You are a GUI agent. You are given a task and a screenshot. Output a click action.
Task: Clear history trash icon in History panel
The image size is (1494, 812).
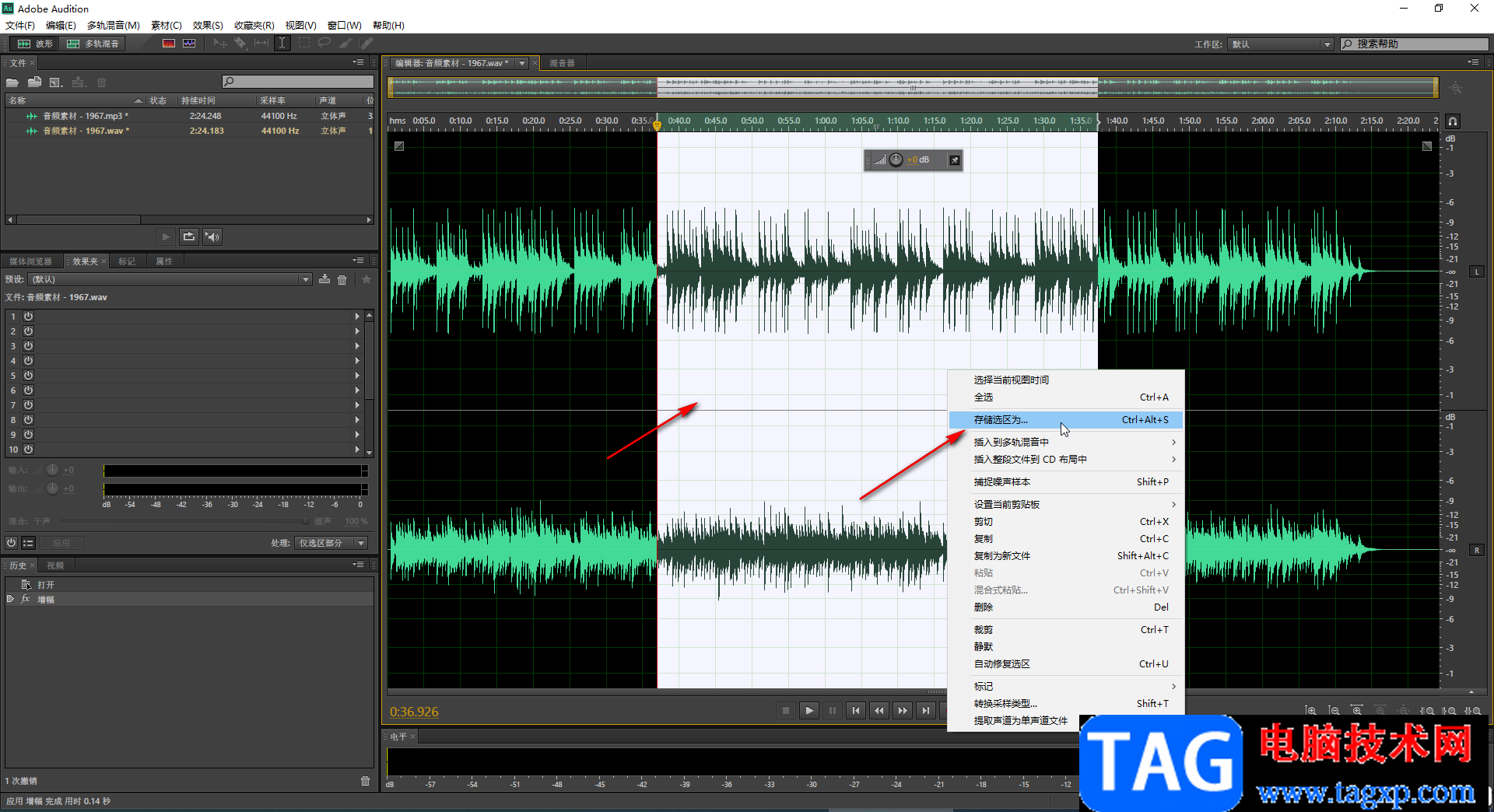366,781
